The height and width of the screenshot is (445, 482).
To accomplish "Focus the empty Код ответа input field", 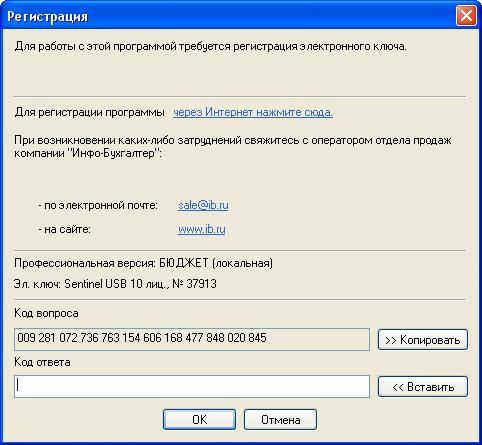I will coord(192,386).
